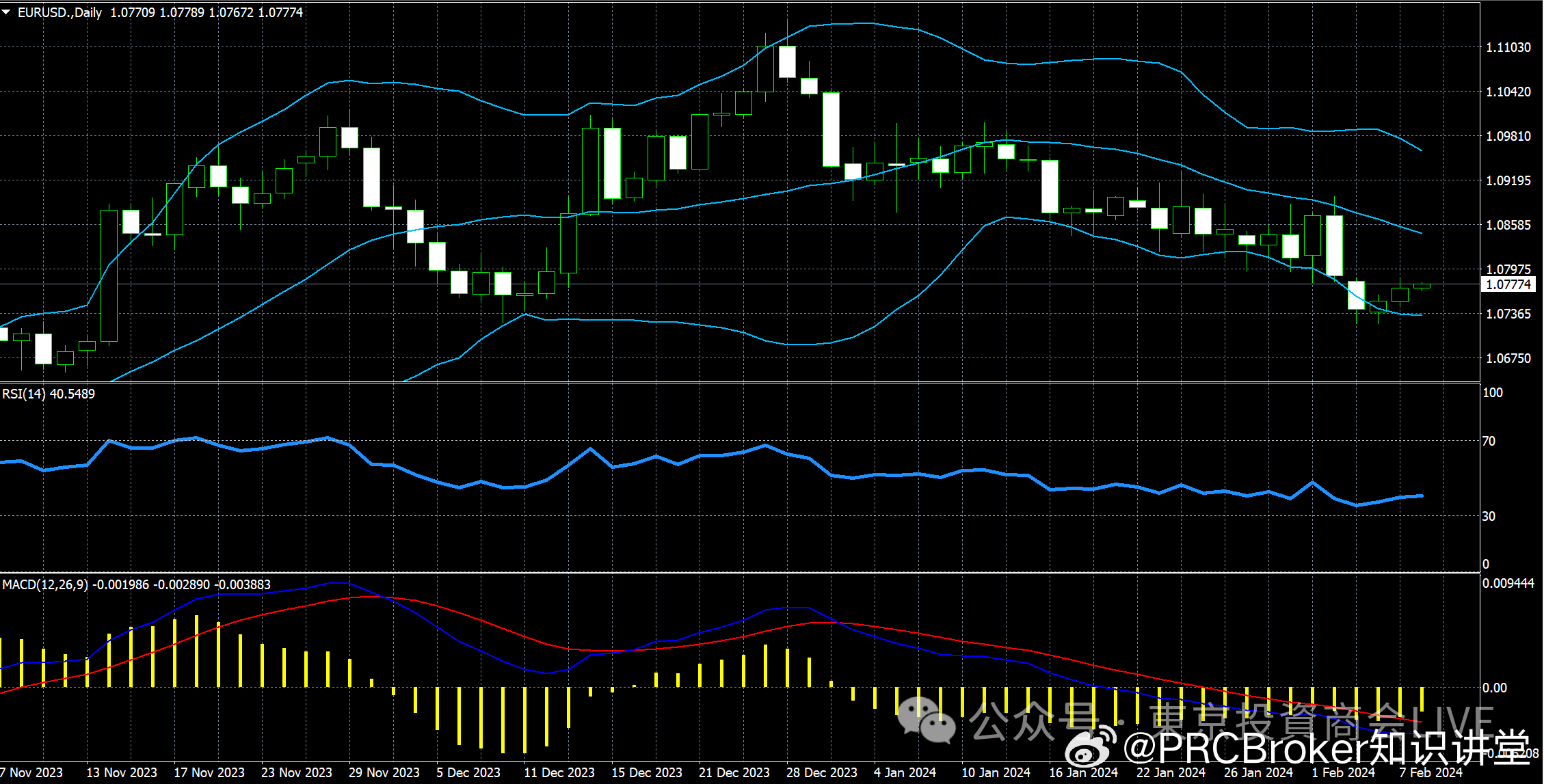This screenshot has height=784, width=1544.
Task: Click the 26 Jan 2024 date label
Action: [1259, 772]
